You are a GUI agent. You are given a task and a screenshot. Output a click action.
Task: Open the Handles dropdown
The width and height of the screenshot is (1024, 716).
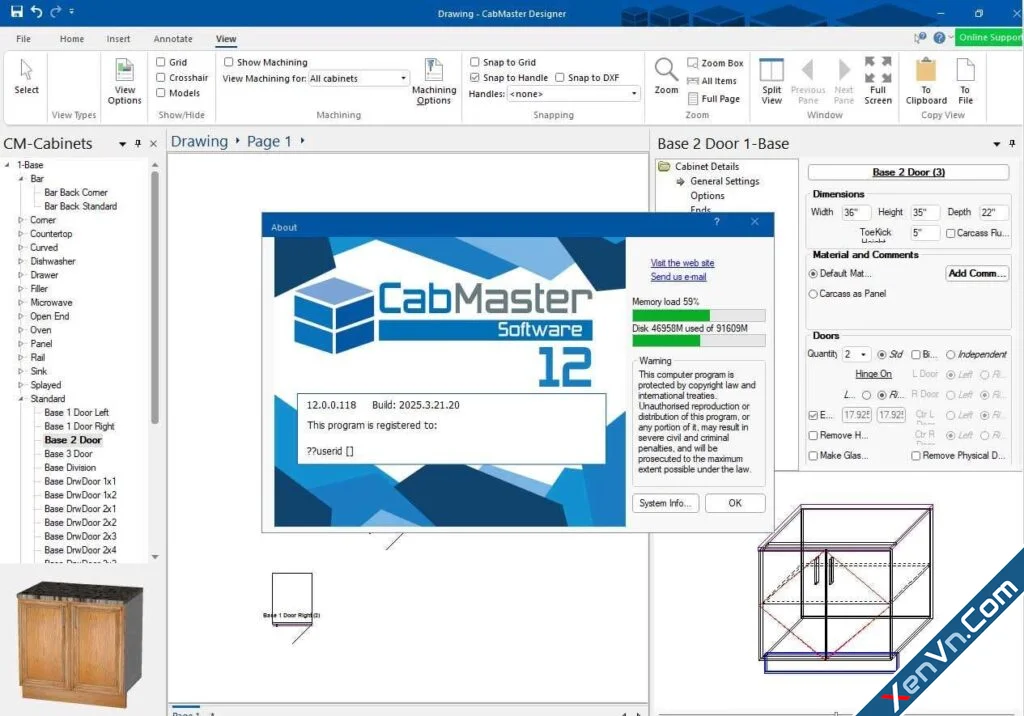[633, 94]
